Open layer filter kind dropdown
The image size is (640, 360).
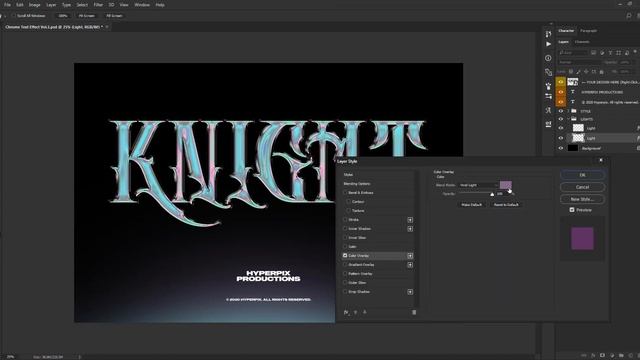tap(573, 53)
